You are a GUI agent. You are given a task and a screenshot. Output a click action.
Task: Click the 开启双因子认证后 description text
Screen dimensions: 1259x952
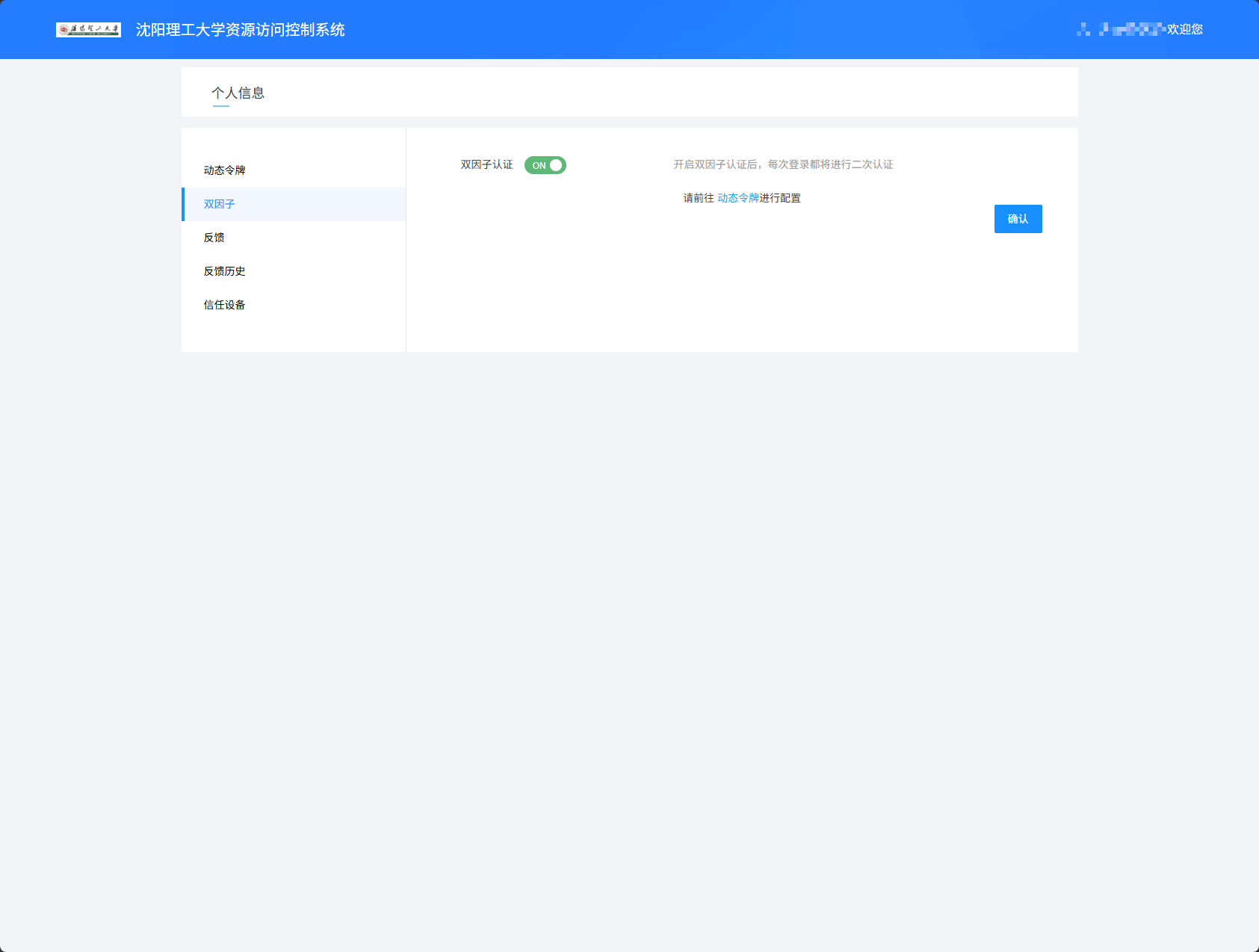pyautogui.click(x=783, y=164)
